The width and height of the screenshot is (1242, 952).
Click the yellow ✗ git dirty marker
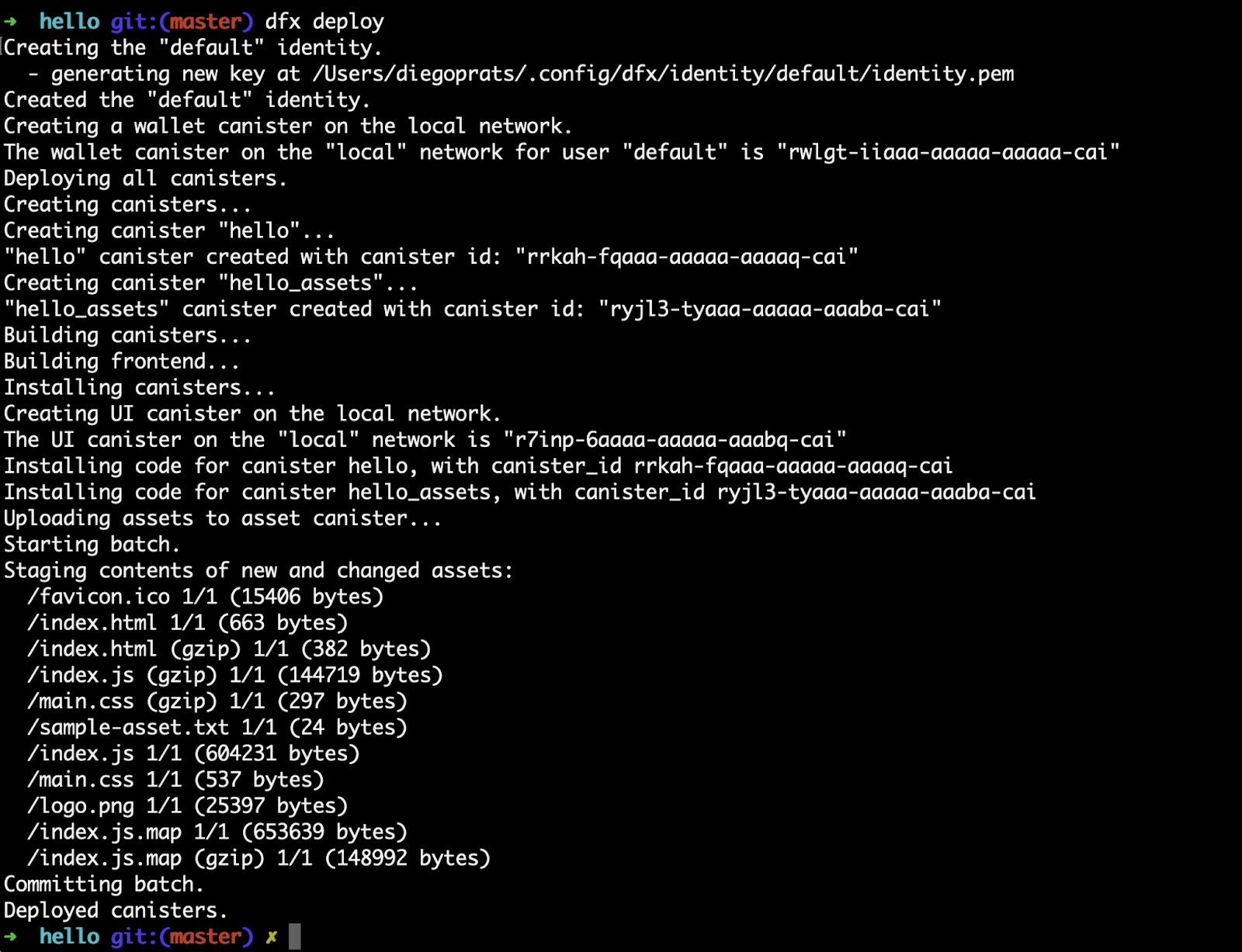click(x=271, y=937)
